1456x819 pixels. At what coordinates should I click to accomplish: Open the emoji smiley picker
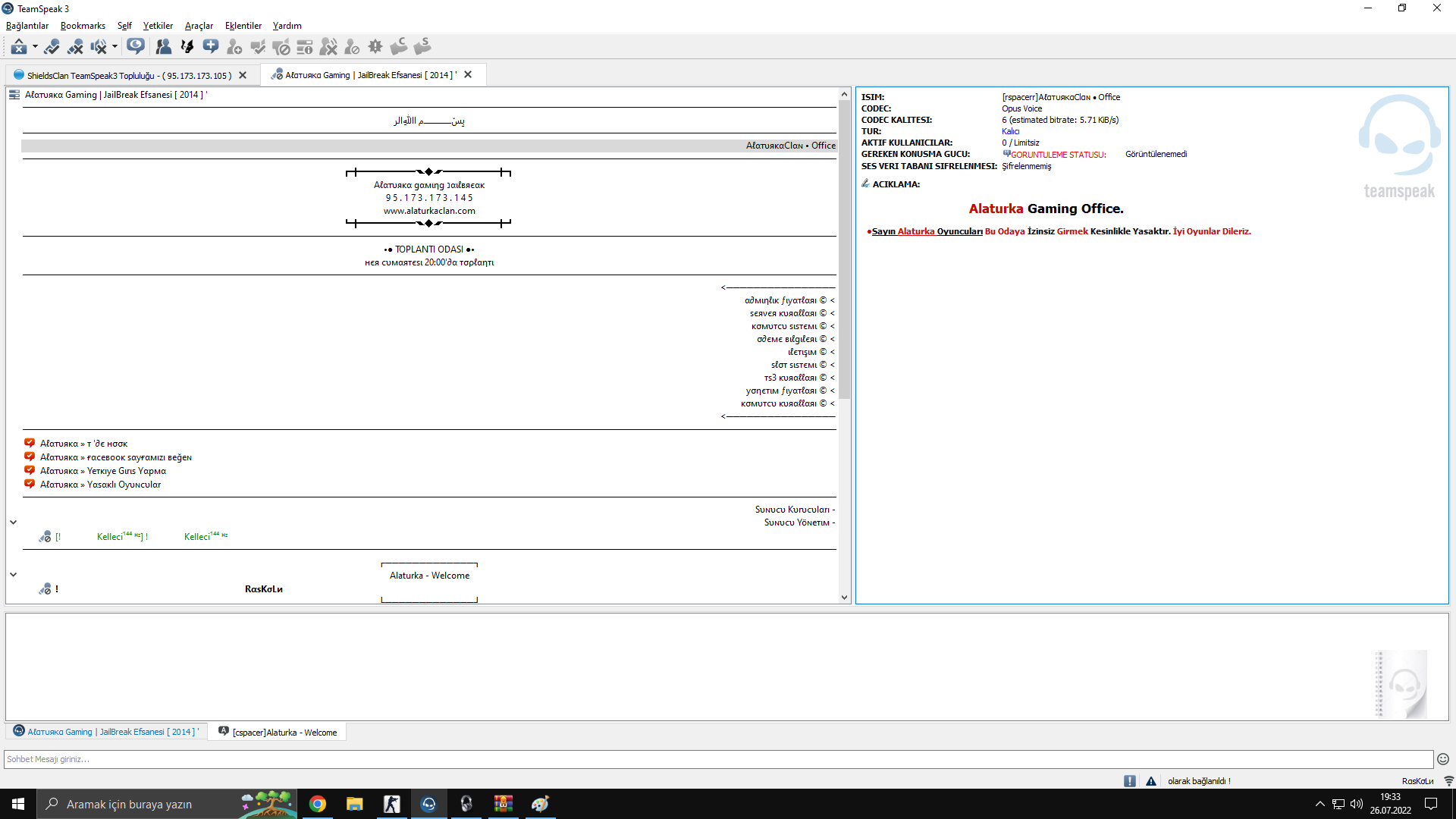click(x=1443, y=759)
